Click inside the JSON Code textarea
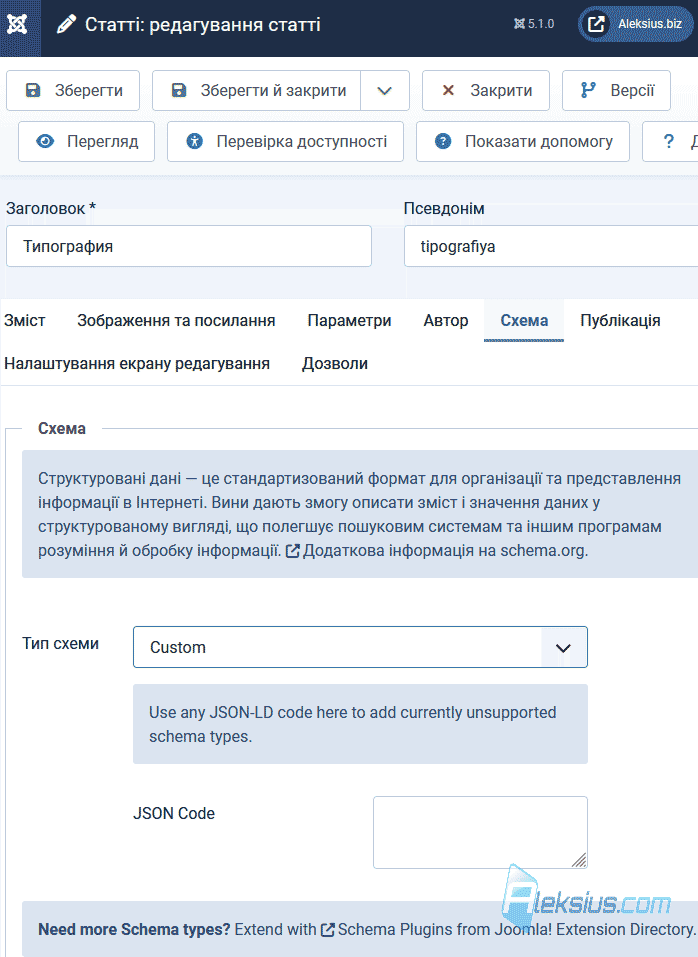Image resolution: width=698 pixels, height=957 pixels. click(x=480, y=832)
